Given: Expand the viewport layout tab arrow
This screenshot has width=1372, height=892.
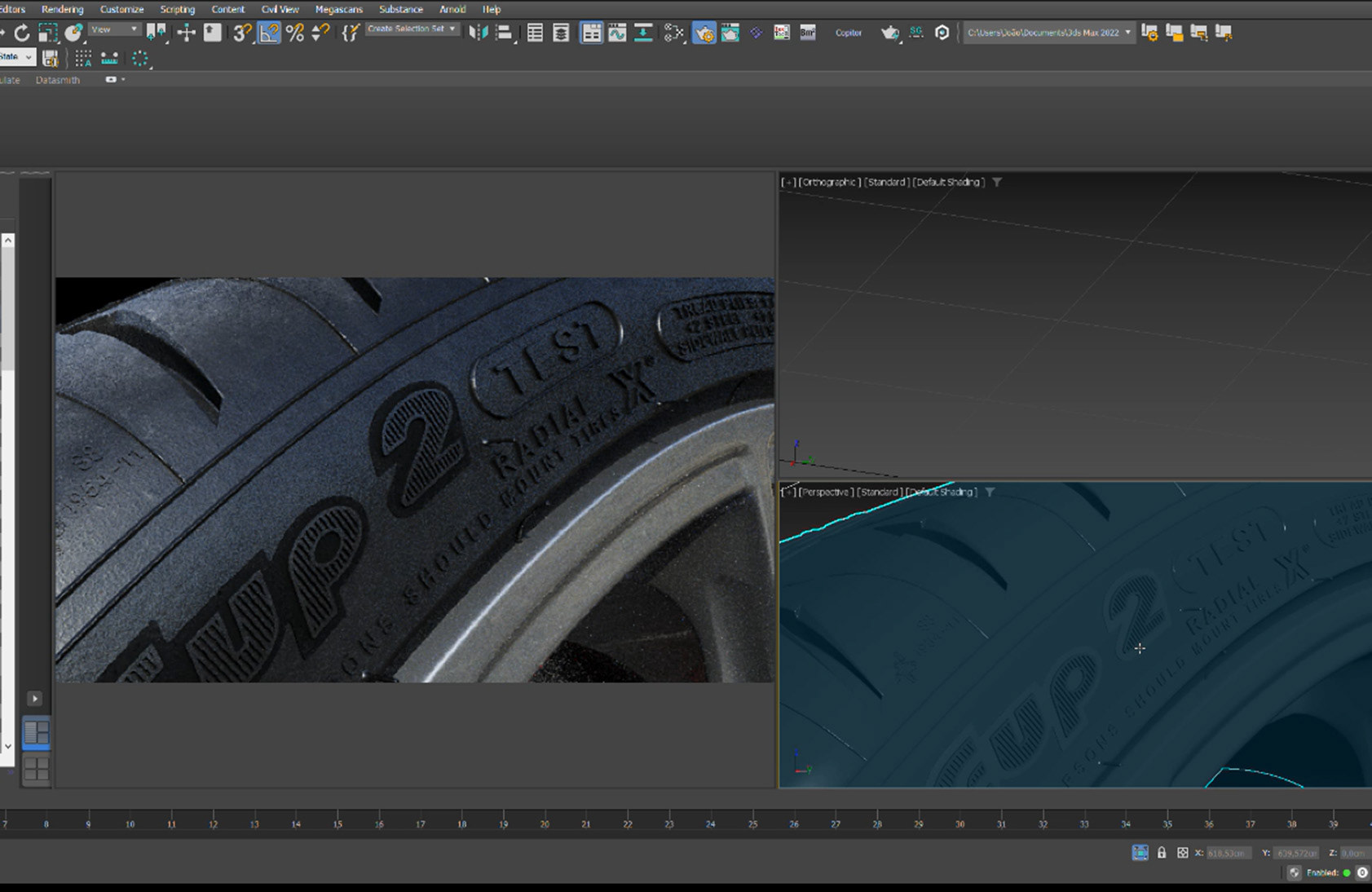Looking at the screenshot, I should tap(35, 698).
